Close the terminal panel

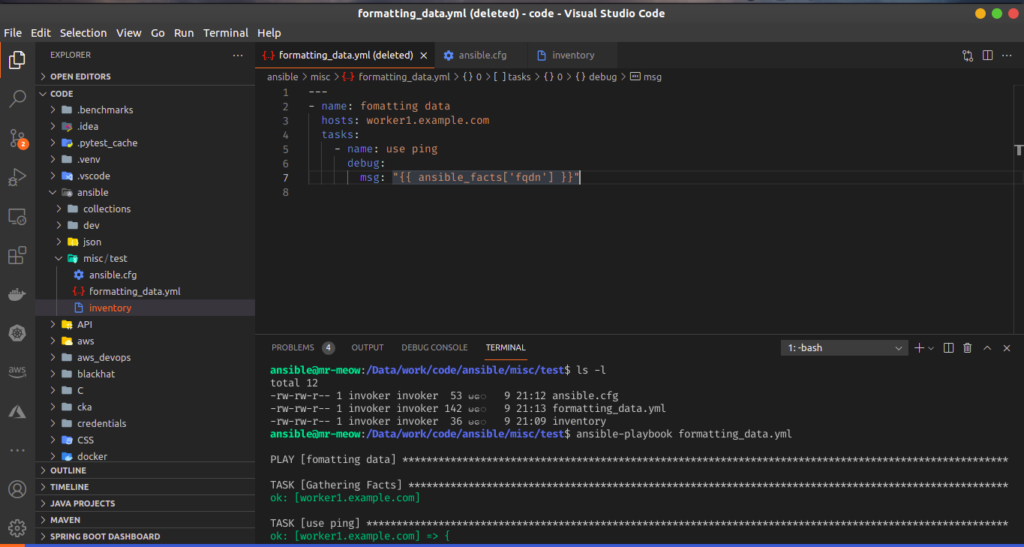pos(1006,348)
